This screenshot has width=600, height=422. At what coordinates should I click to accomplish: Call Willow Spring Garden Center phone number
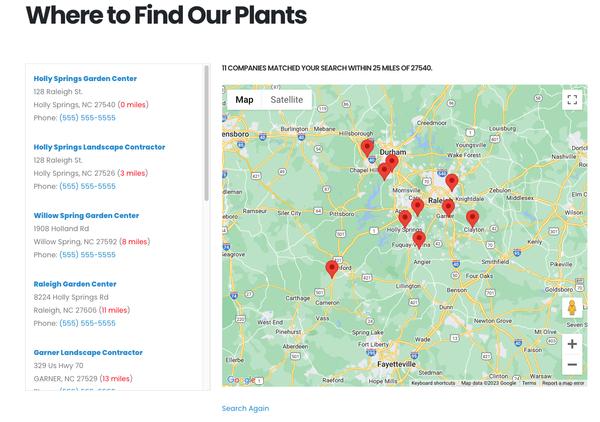coord(87,255)
